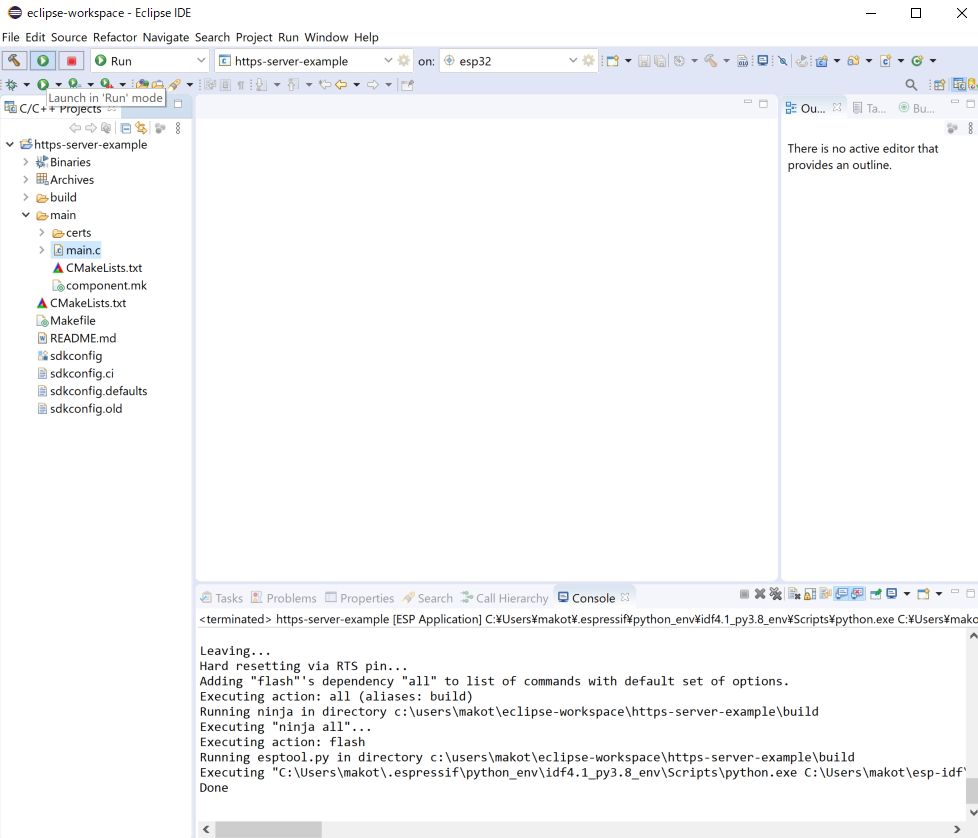Click Pin Console icon
This screenshot has height=838, width=978.
(876, 594)
